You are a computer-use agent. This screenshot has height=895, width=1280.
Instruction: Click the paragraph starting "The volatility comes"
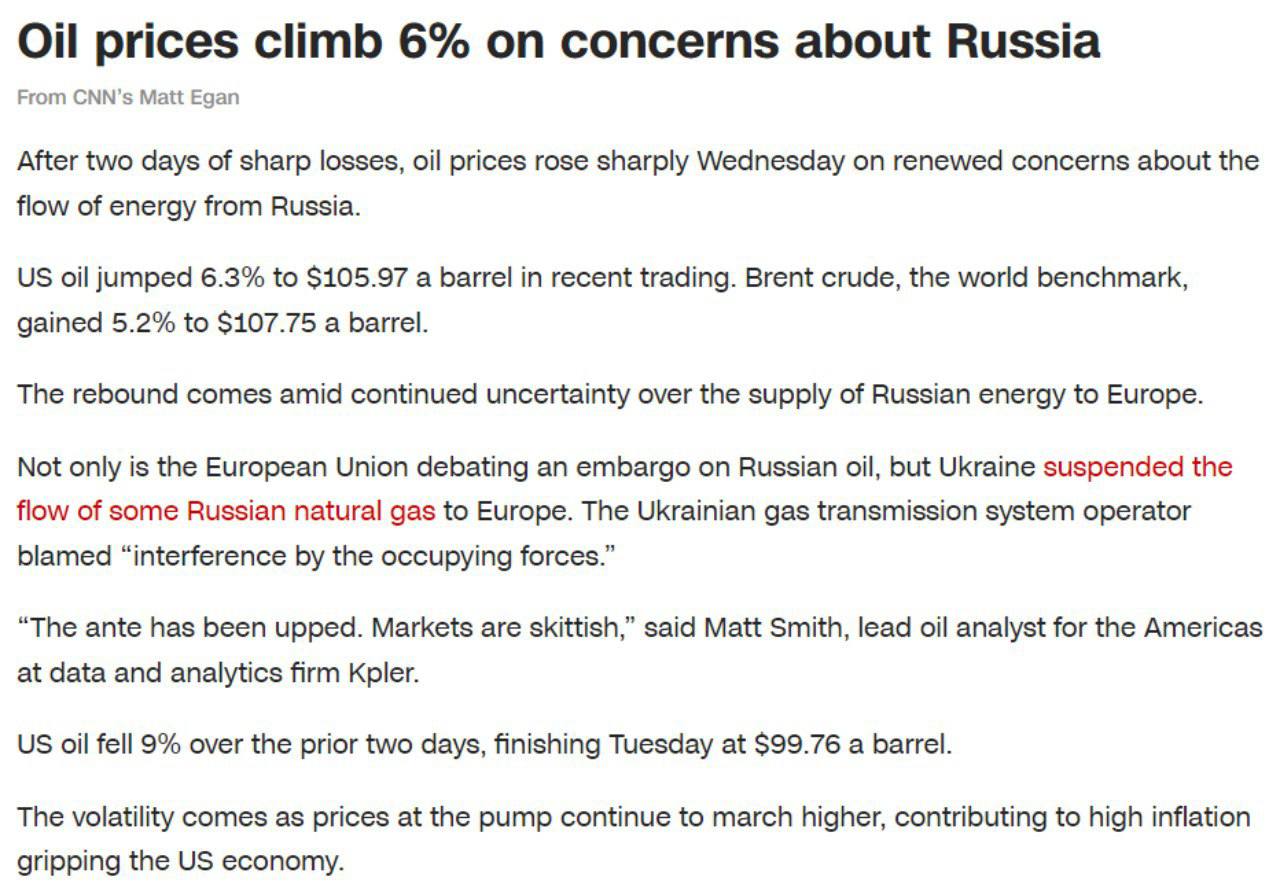click(x=633, y=817)
